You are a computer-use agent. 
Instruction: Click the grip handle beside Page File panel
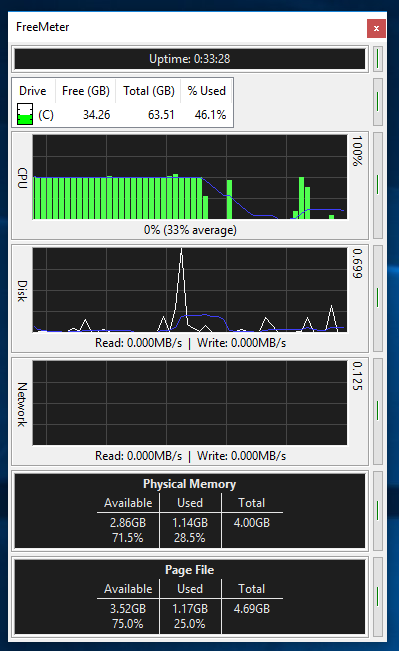point(377,597)
